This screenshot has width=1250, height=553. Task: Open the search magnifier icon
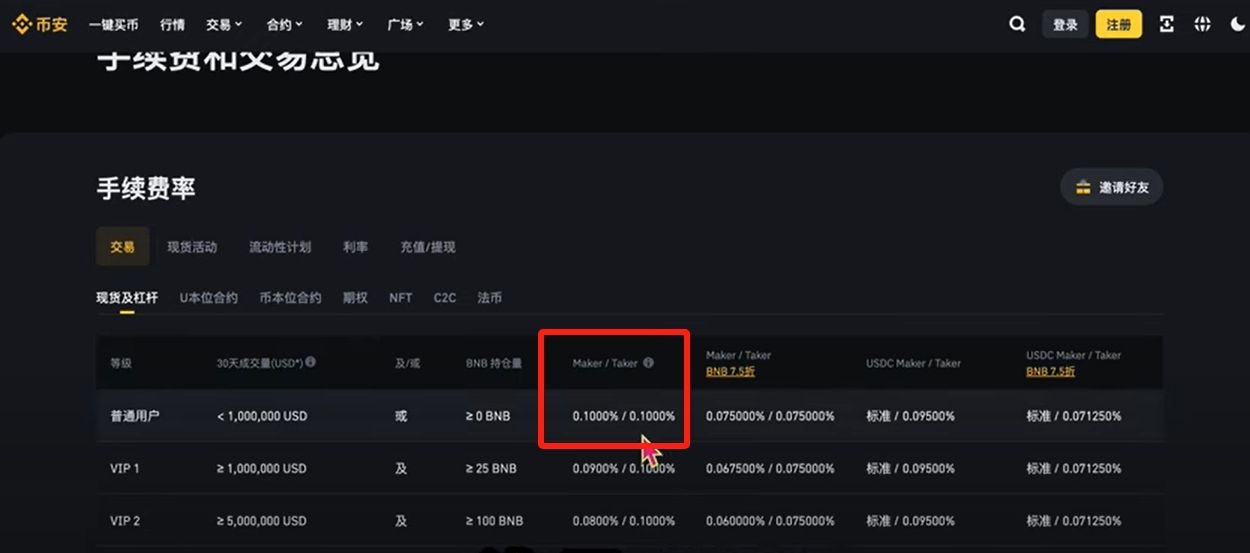click(1017, 25)
